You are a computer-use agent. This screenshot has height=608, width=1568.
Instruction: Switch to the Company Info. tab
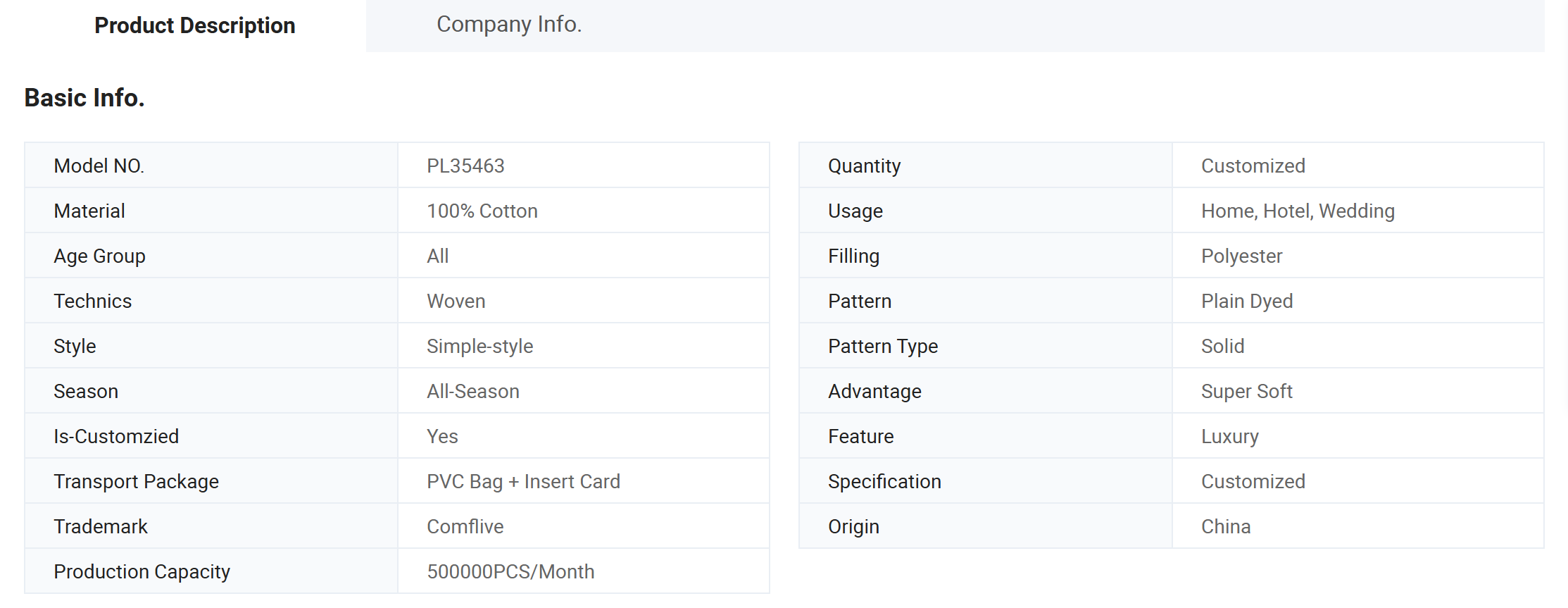coord(509,25)
